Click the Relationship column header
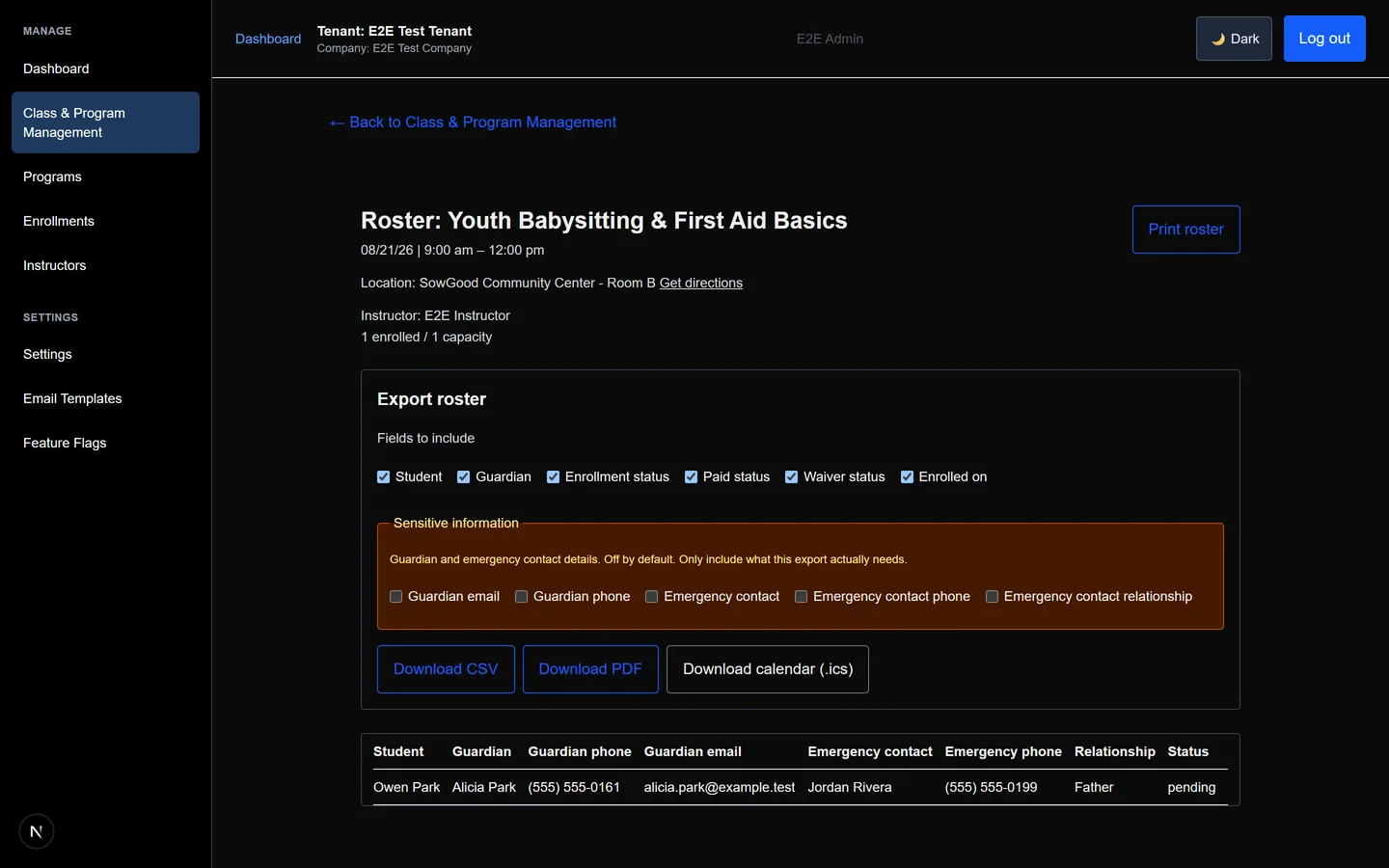 pyautogui.click(x=1115, y=751)
